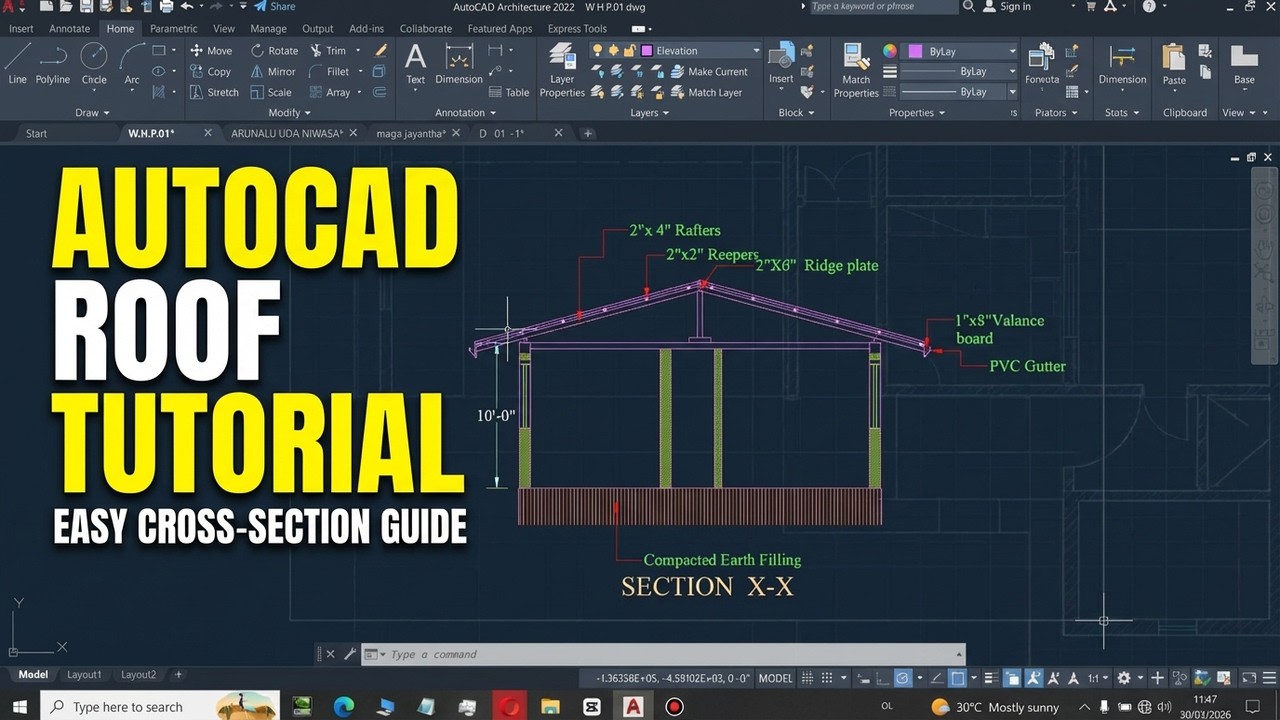Expand the Properties panel
Image resolution: width=1280 pixels, height=720 pixels.
(x=917, y=113)
